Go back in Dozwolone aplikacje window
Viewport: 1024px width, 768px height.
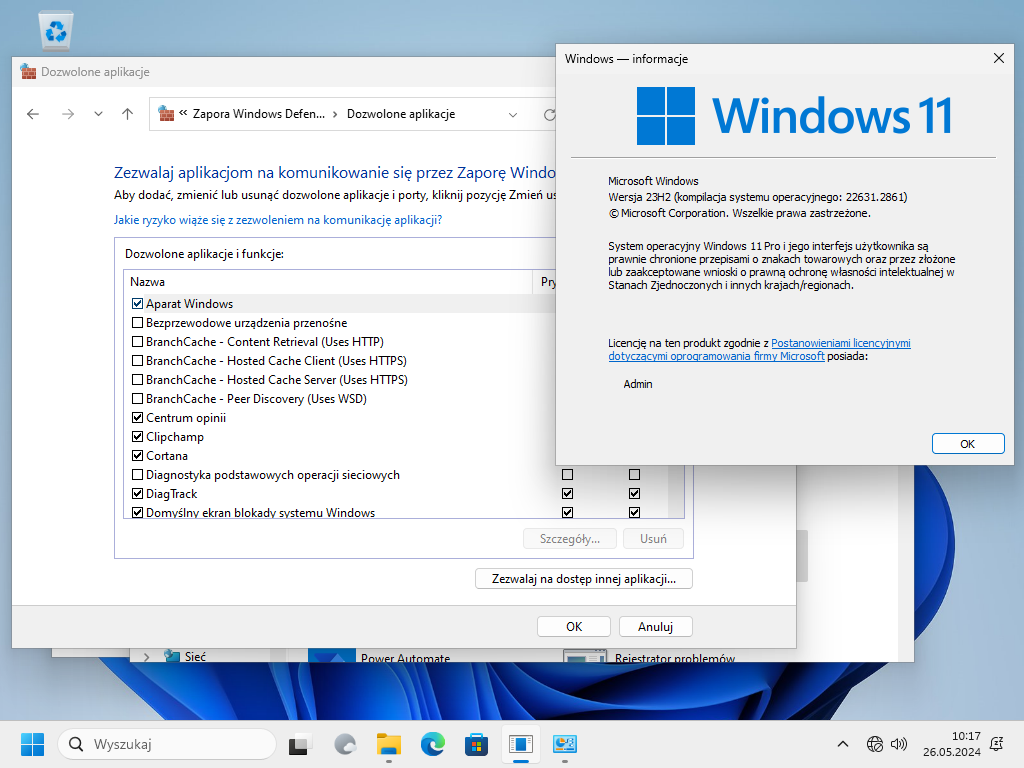[33, 114]
